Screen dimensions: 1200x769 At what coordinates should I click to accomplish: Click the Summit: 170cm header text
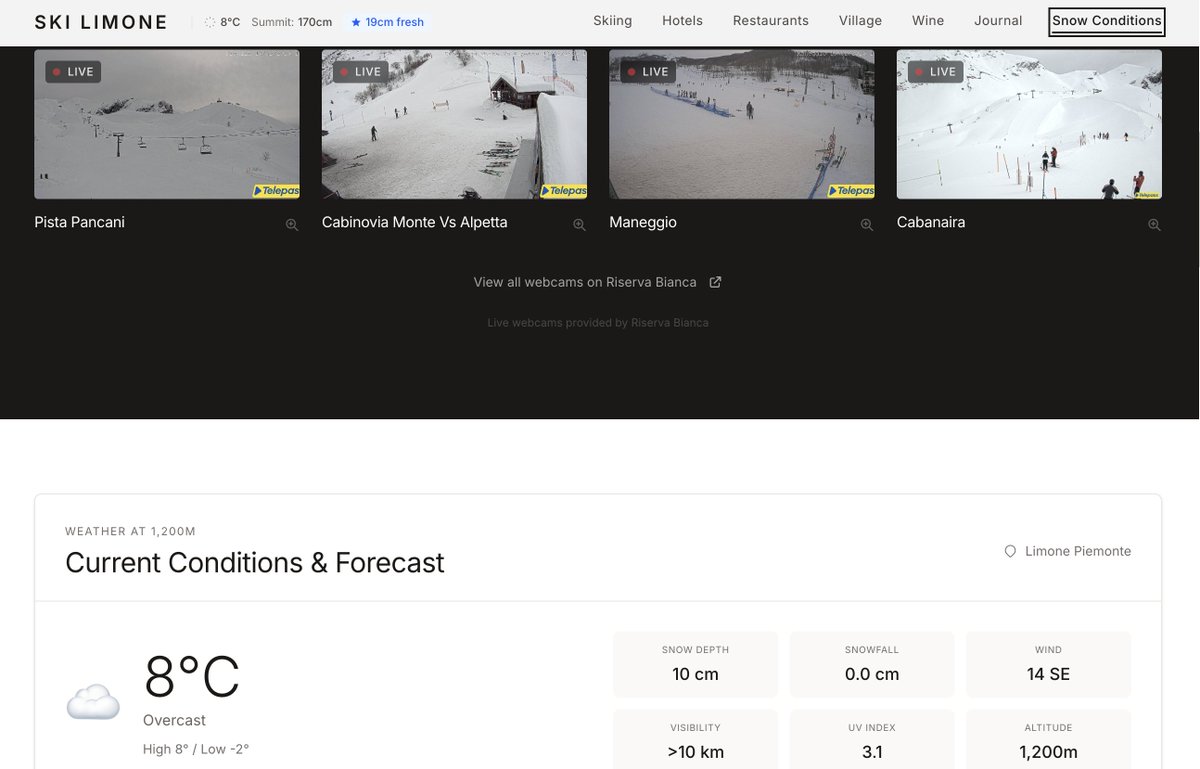click(x=292, y=22)
